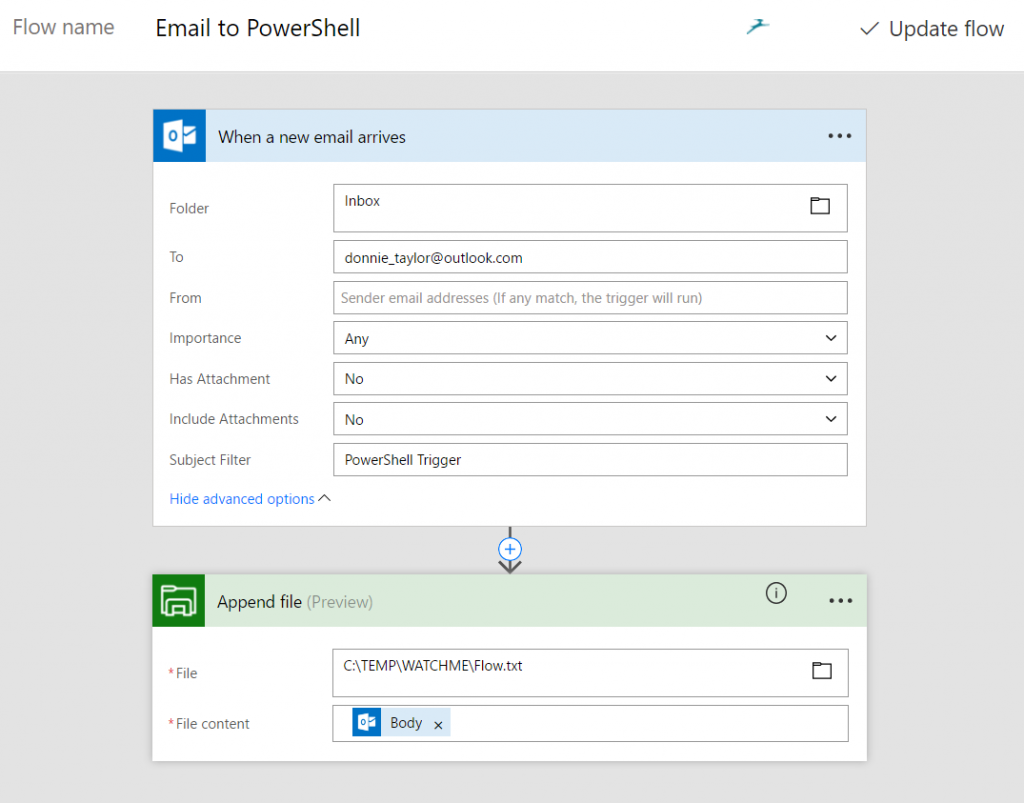Image resolution: width=1024 pixels, height=803 pixels.
Task: Edit the flow name Email to PowerShell
Action: coord(257,28)
